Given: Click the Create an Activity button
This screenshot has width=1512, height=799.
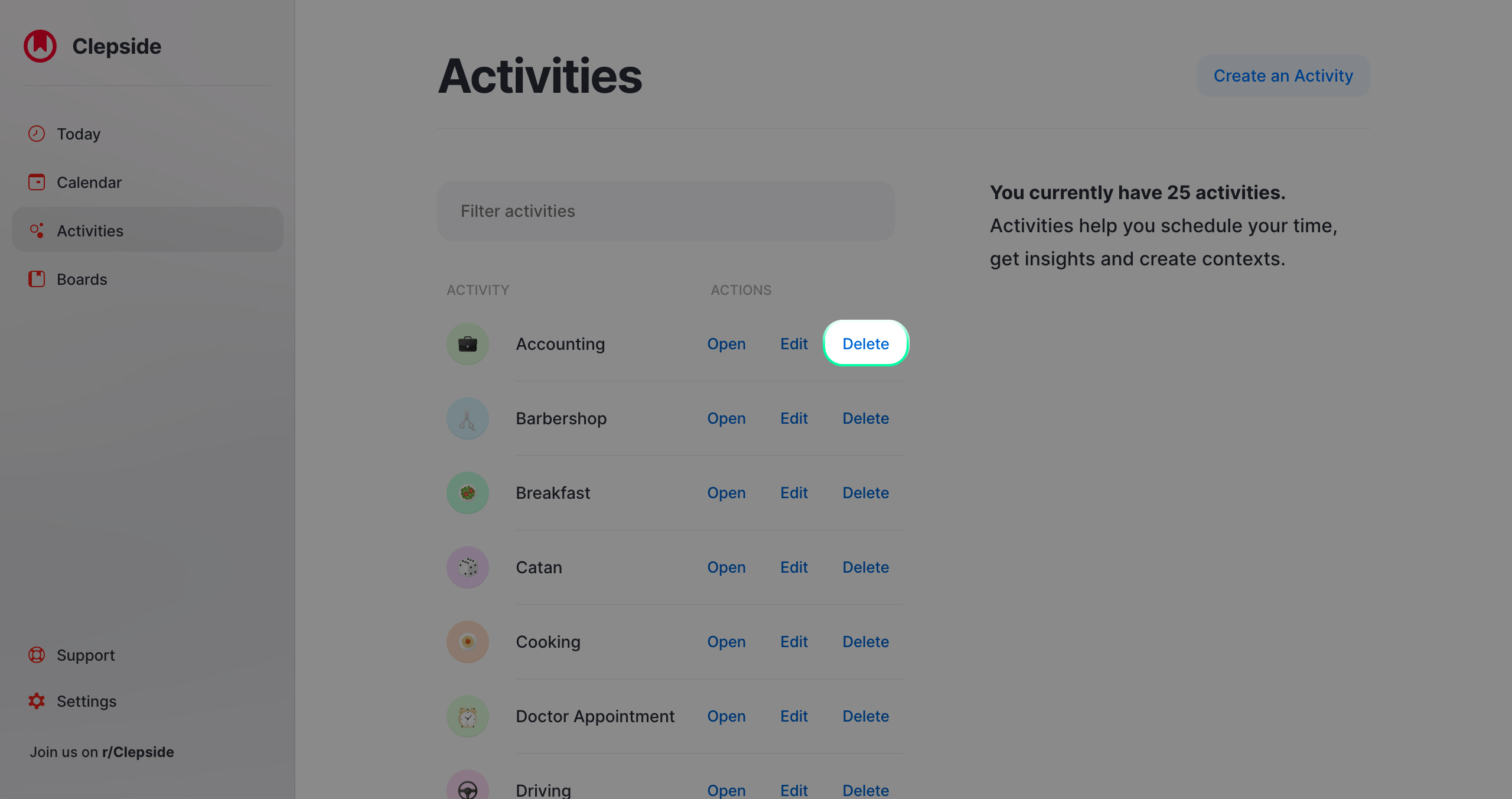Looking at the screenshot, I should tap(1283, 76).
